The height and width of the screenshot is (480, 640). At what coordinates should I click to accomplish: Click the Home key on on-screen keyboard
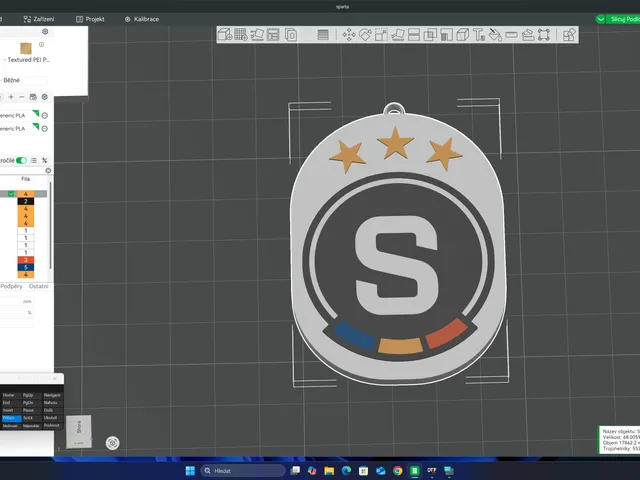click(11, 395)
